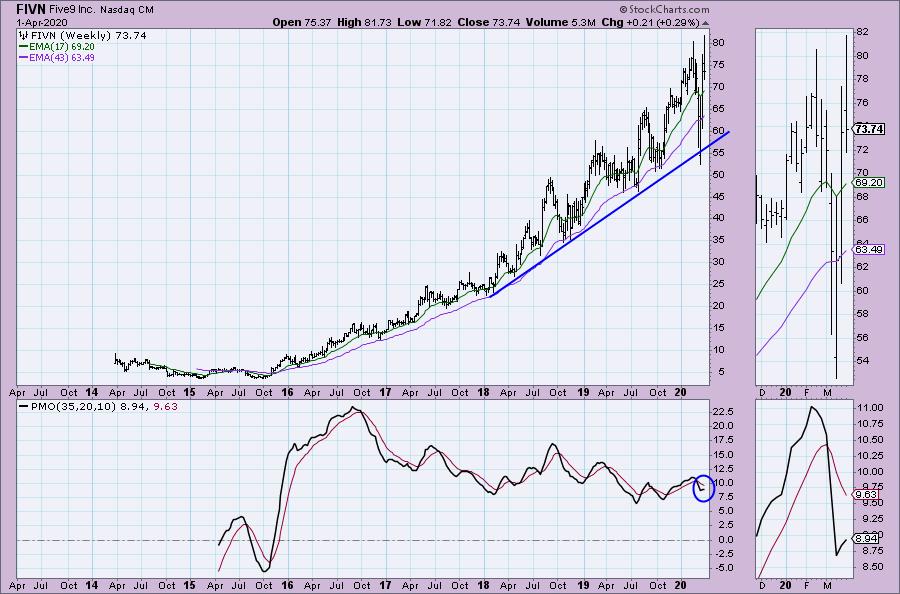900x594 pixels.
Task: Click the Five9 Inc. company name
Action: point(72,10)
